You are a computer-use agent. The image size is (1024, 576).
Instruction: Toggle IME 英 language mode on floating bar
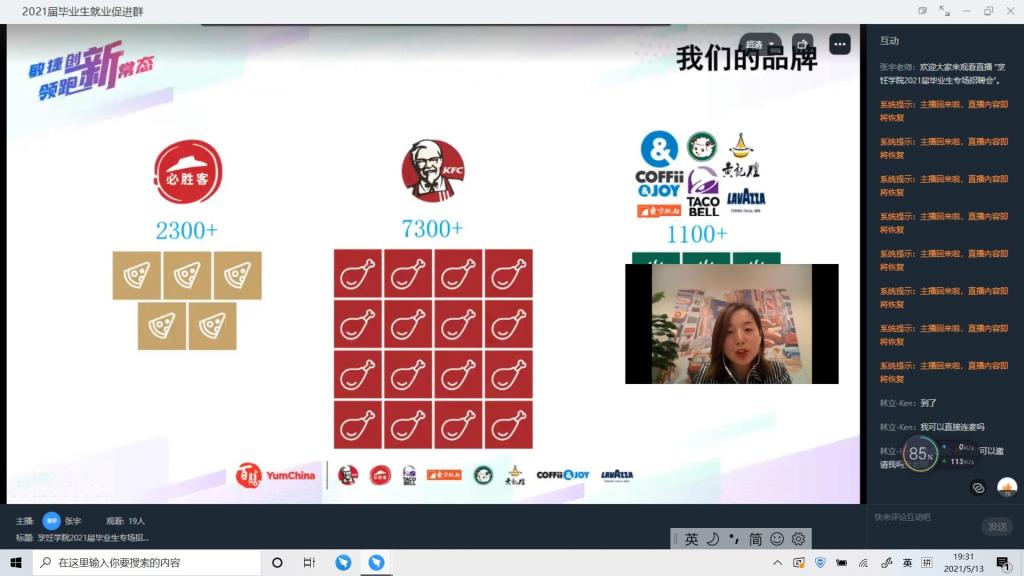(692, 539)
